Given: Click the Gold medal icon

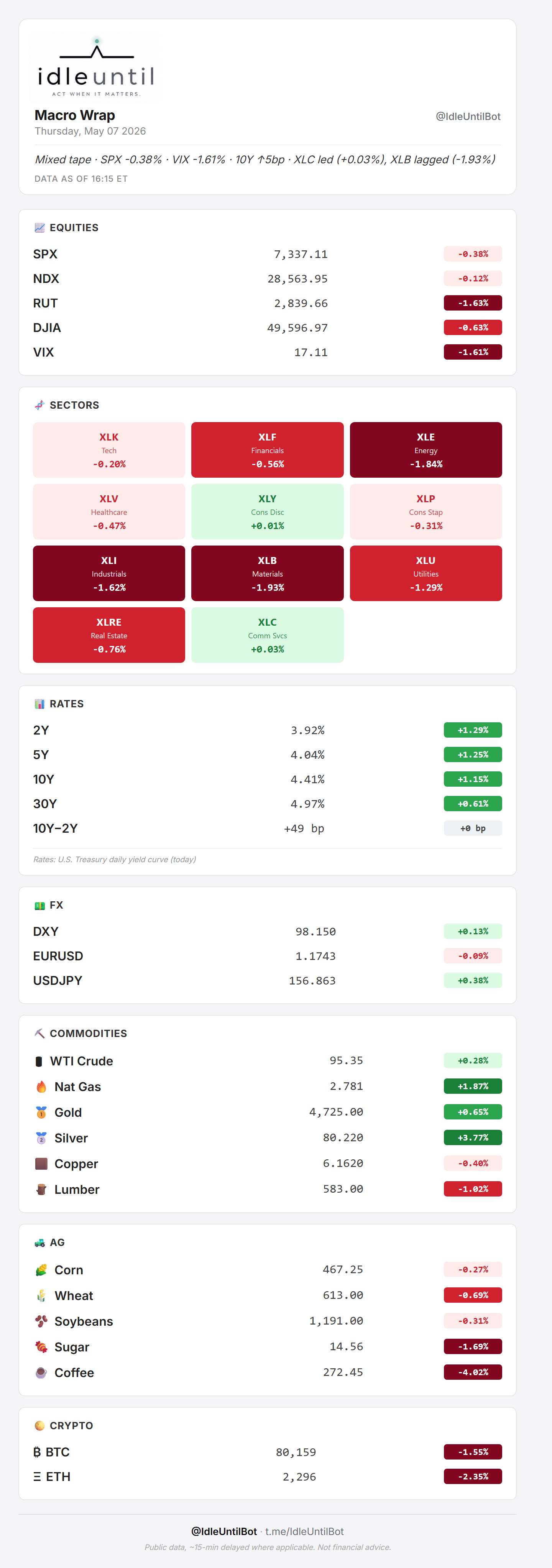Looking at the screenshot, I should coord(41,1112).
